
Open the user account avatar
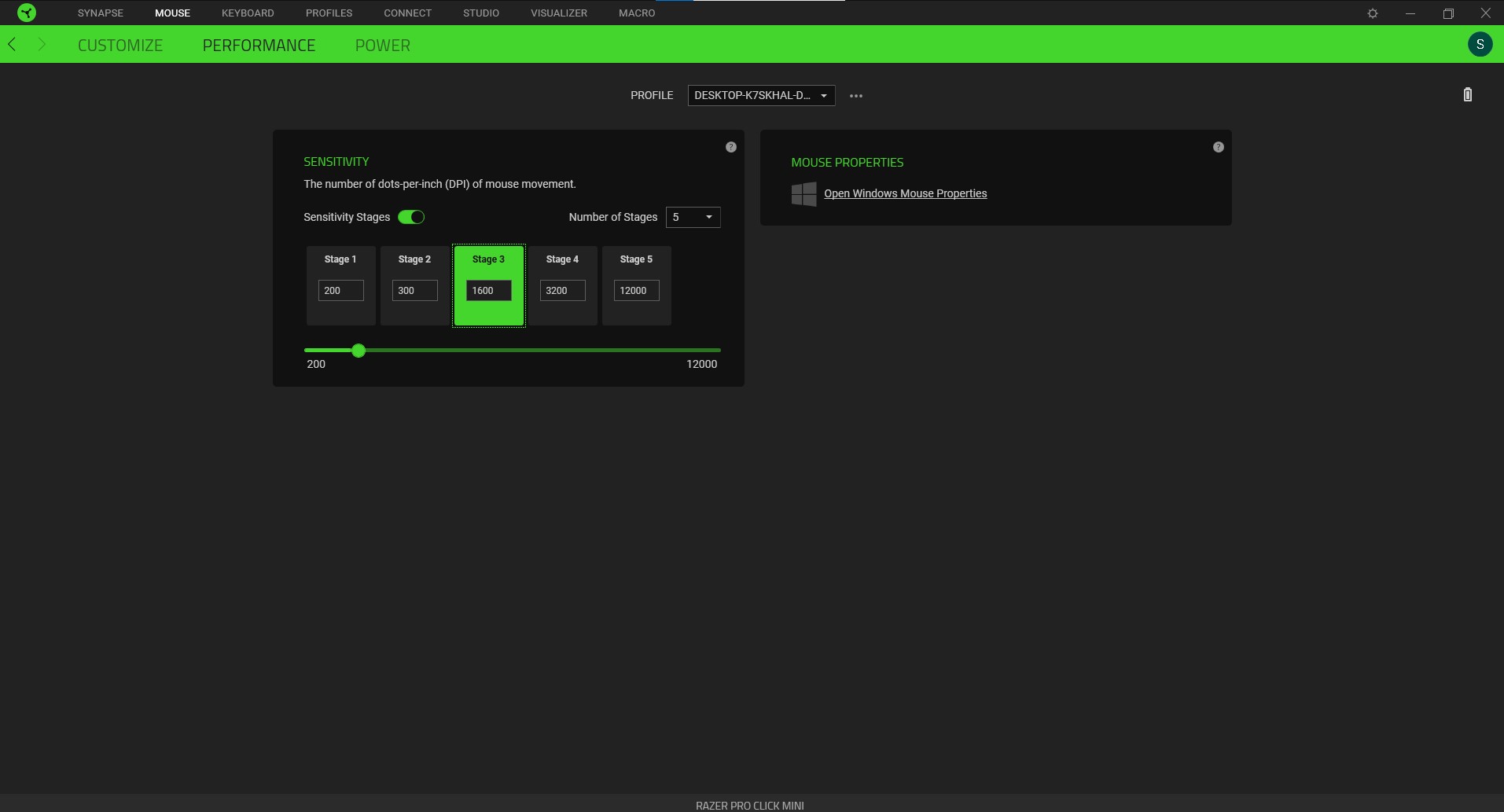point(1480,44)
